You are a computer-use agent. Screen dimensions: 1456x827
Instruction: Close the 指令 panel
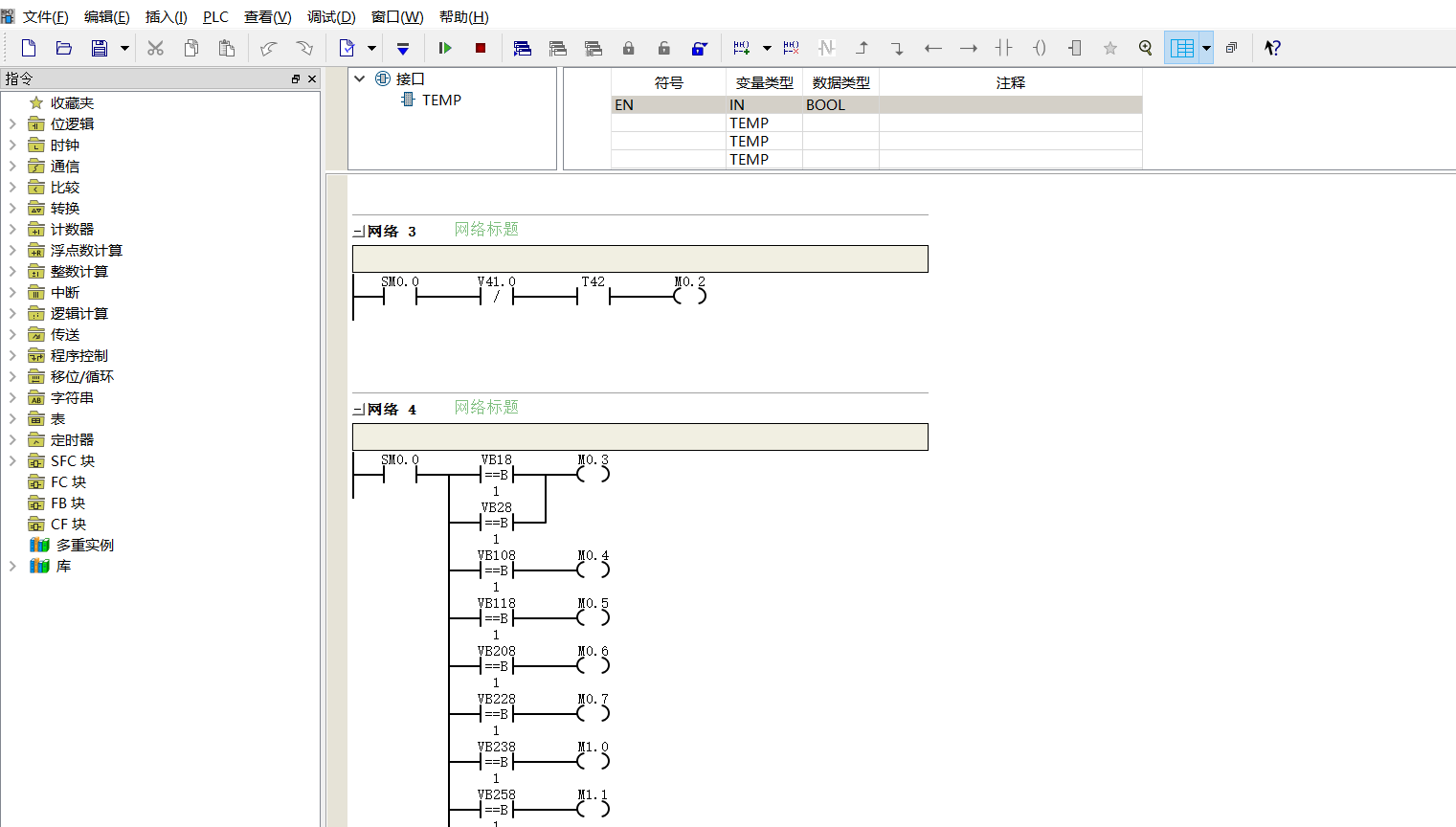312,79
